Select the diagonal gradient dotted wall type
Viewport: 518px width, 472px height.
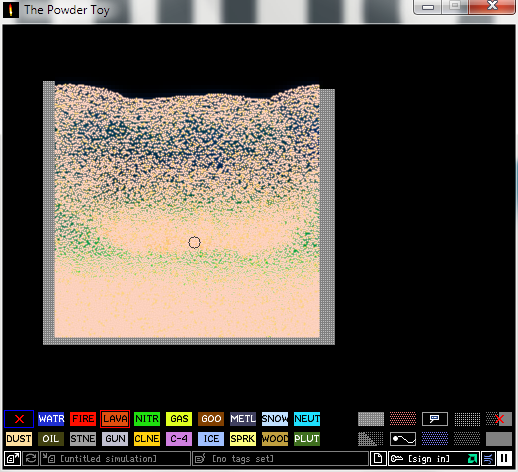[371, 439]
